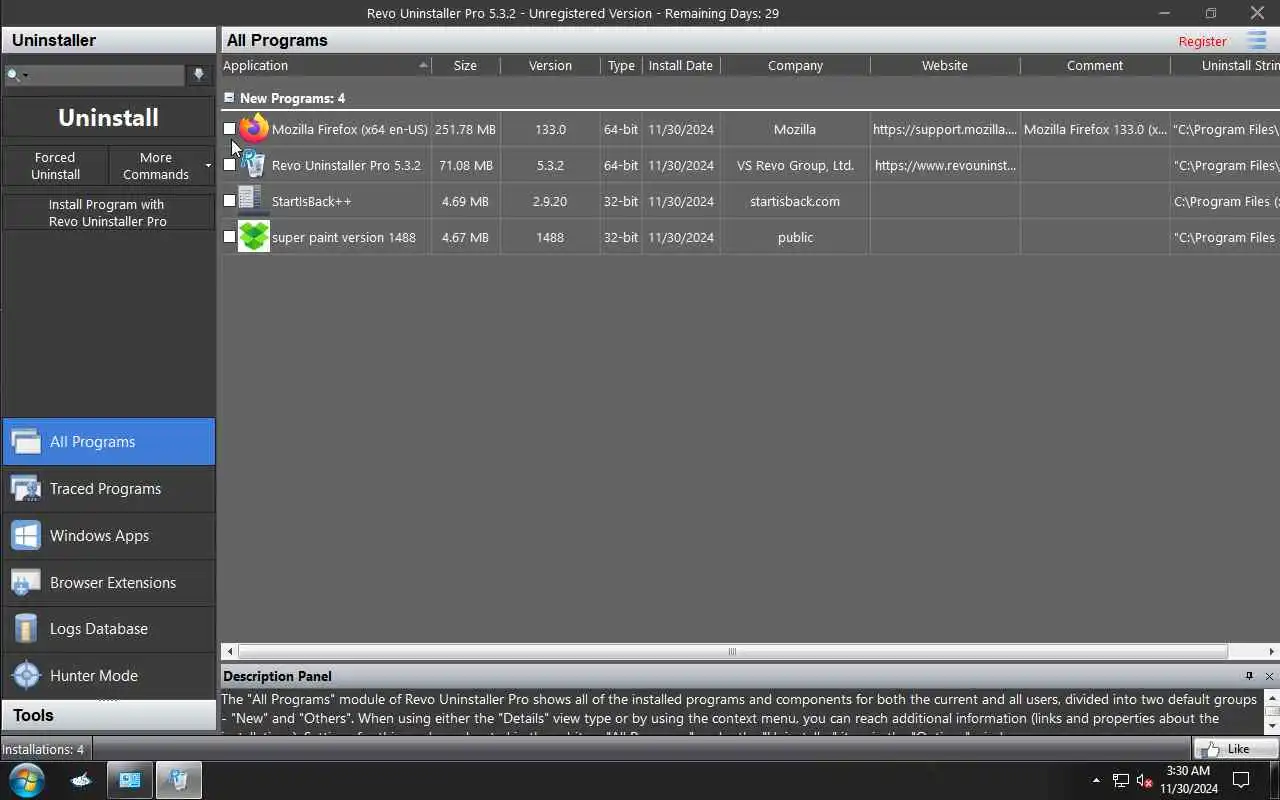Sort by the Version column header
Image resolution: width=1280 pixels, height=800 pixels.
pyautogui.click(x=550, y=65)
